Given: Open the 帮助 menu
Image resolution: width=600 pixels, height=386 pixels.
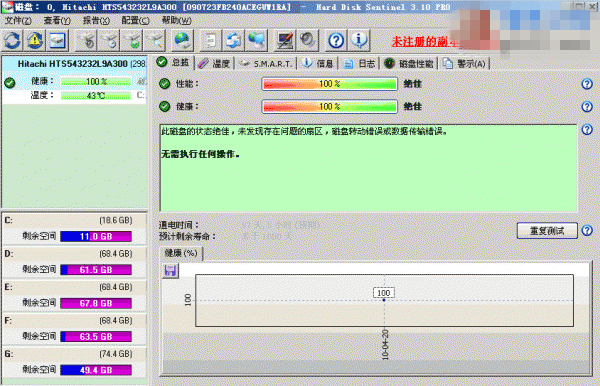Looking at the screenshot, I should [x=176, y=20].
